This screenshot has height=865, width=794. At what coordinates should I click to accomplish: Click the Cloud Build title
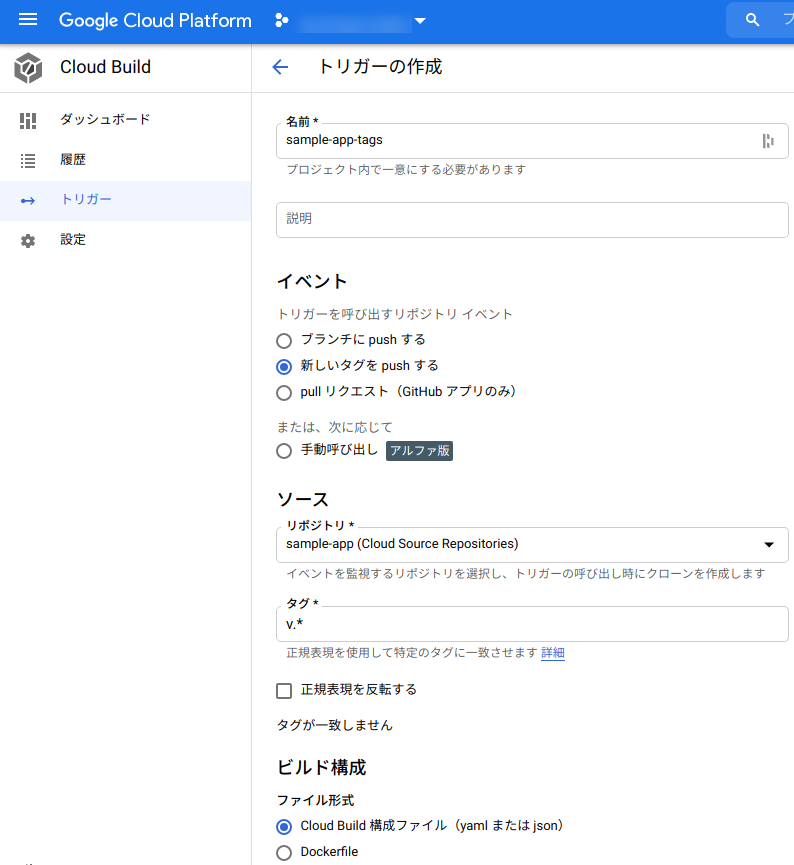[105, 67]
